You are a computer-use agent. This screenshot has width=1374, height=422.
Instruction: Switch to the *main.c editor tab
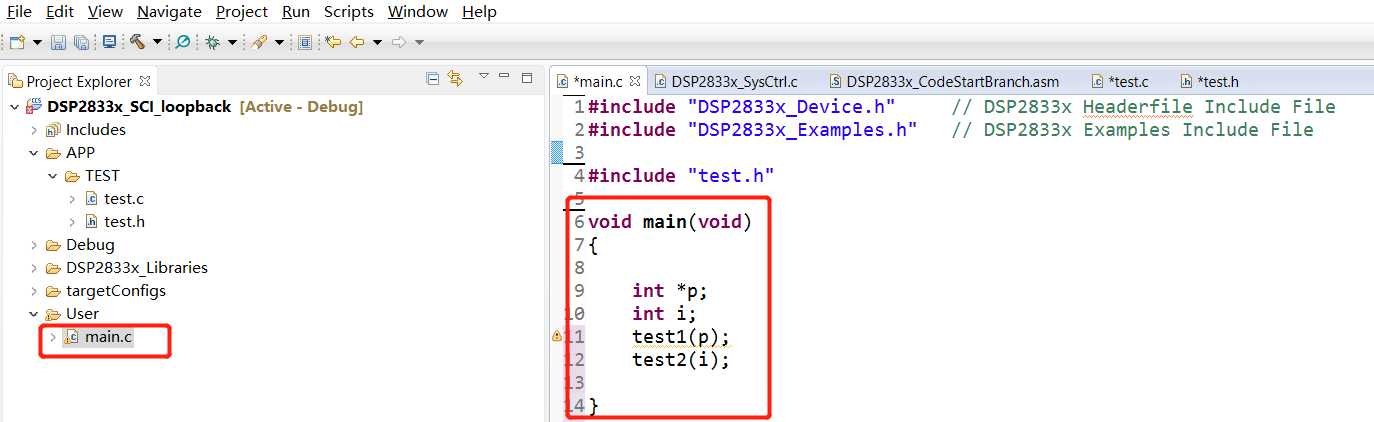[598, 81]
